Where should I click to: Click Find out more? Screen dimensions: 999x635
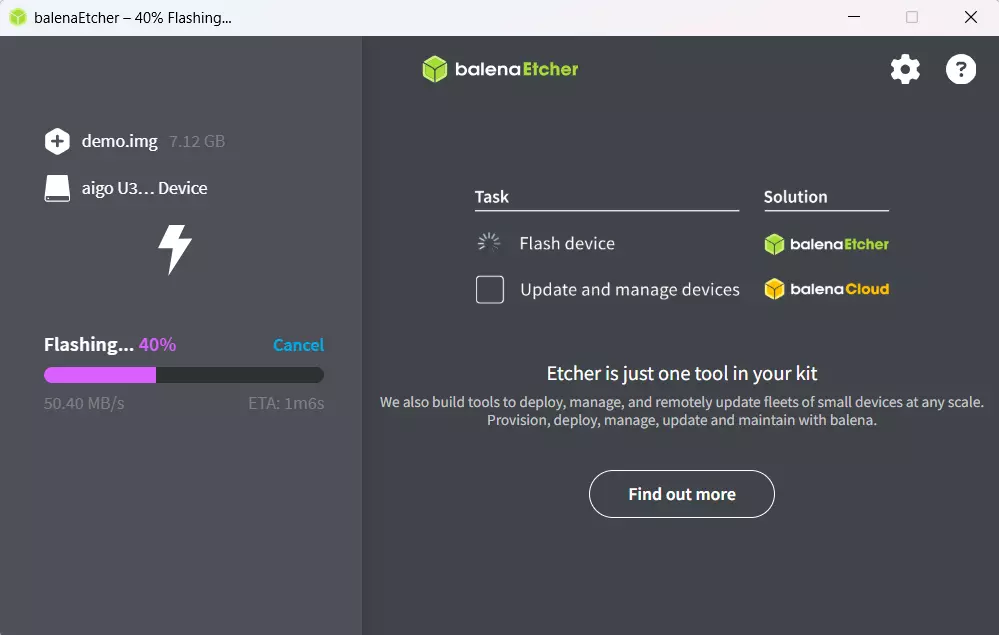[681, 493]
